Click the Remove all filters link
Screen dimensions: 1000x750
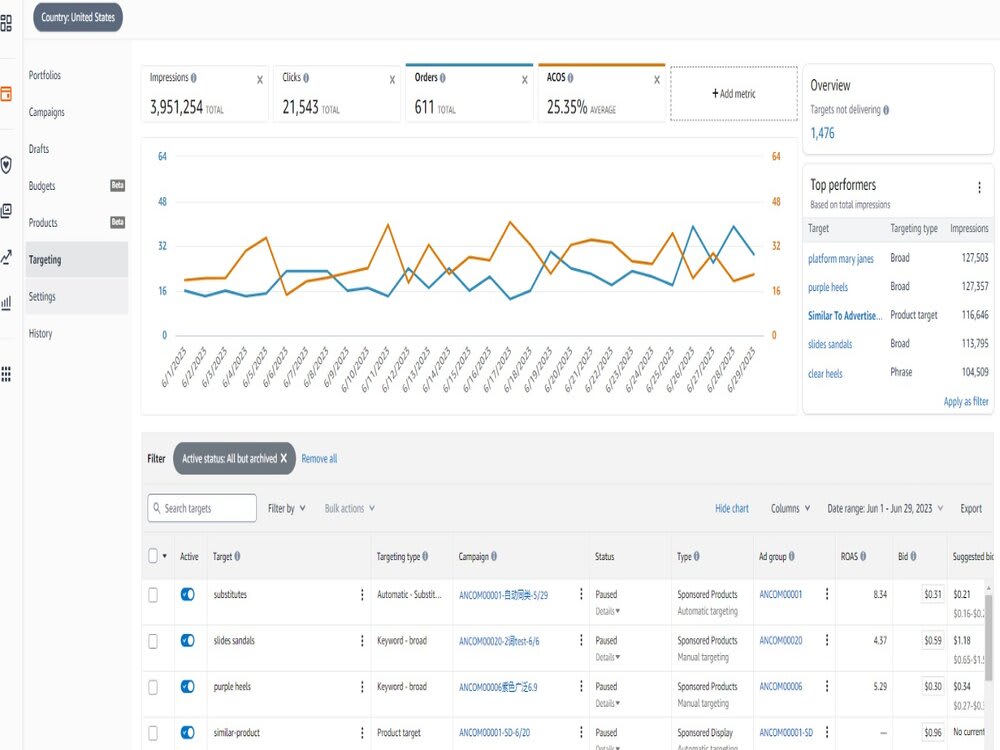click(319, 459)
